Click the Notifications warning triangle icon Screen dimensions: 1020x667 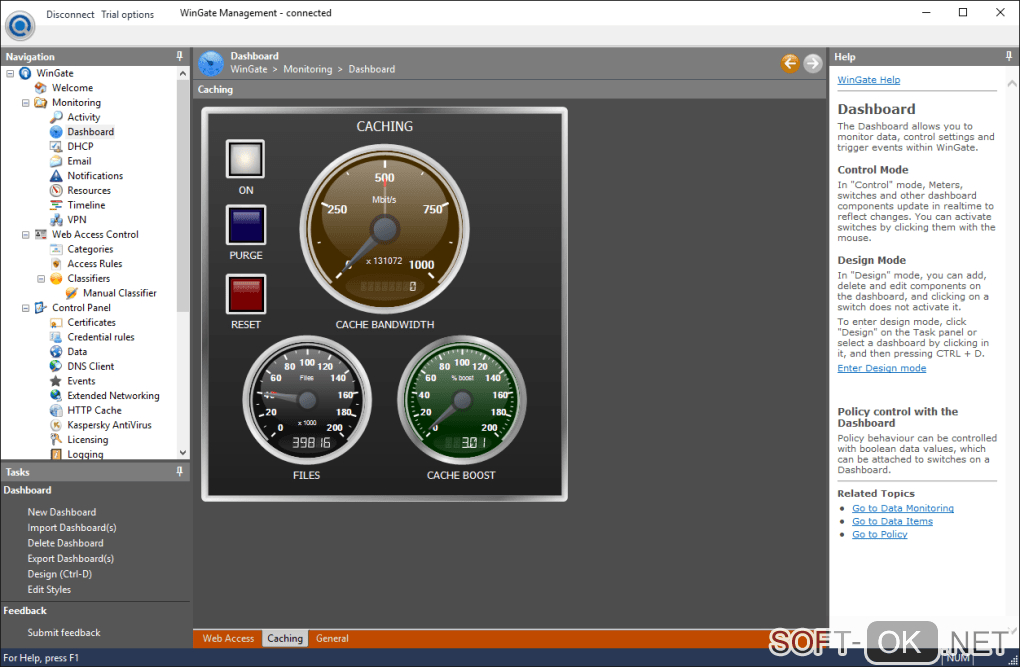pos(57,176)
